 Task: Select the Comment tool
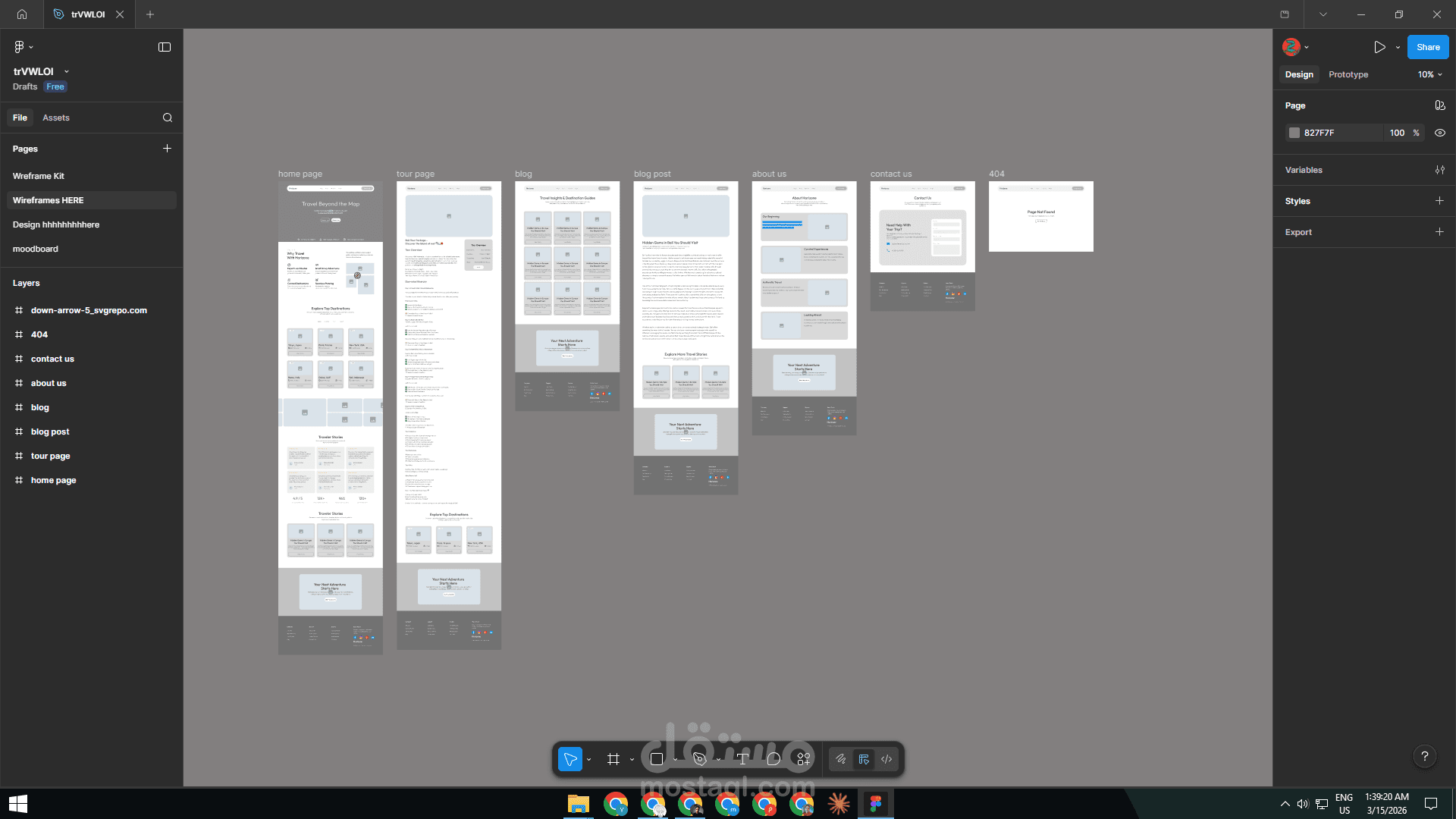pyautogui.click(x=773, y=759)
